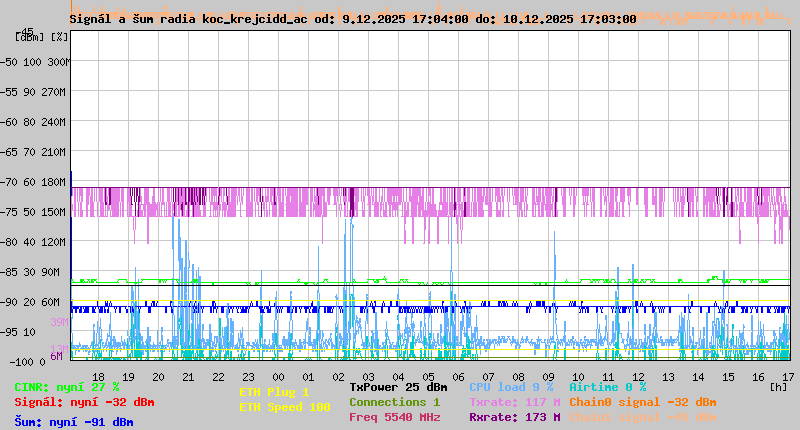Click the -70 dBm label on left axis
Screen dimensions: 800x430
pyautogui.click(x=20, y=182)
